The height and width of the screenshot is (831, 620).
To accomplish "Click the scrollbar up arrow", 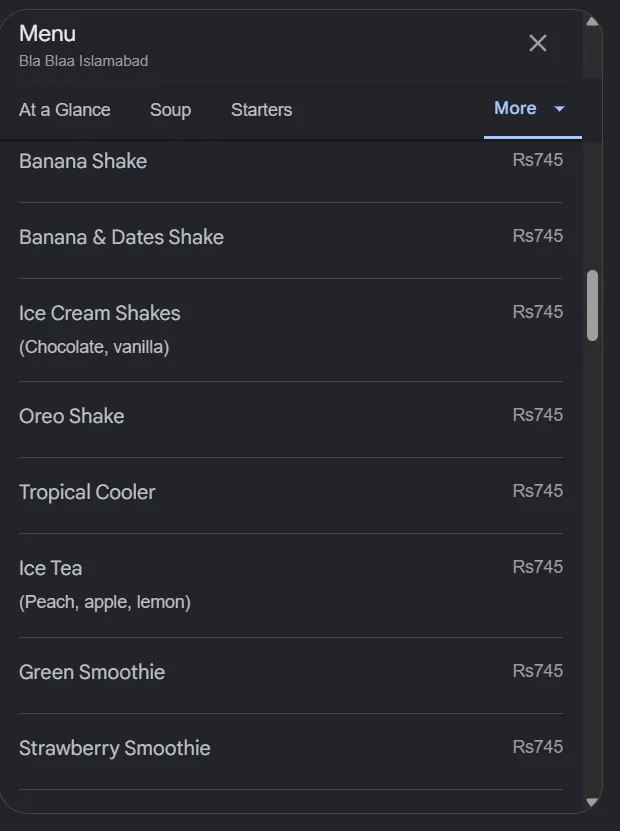I will pos(592,21).
